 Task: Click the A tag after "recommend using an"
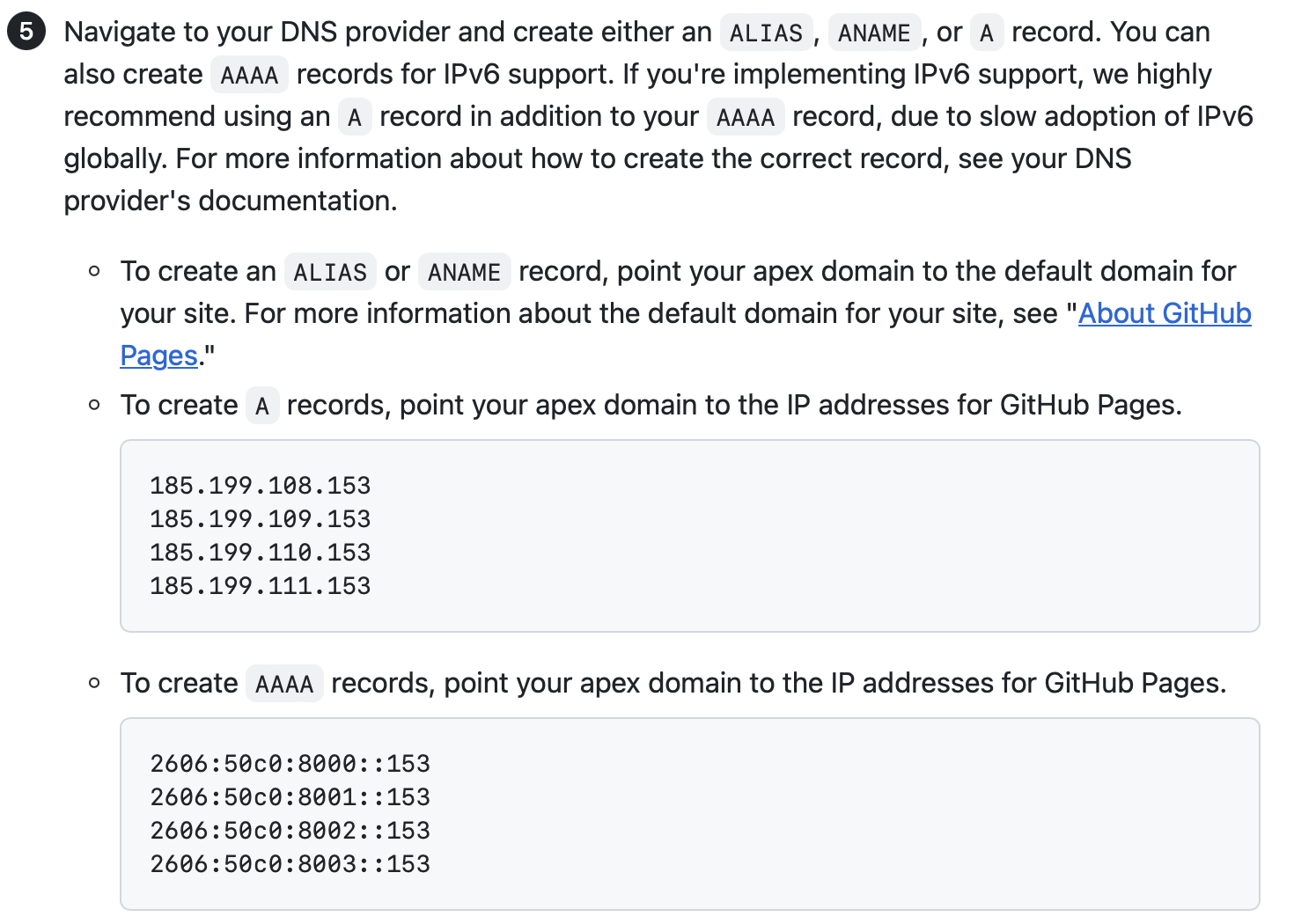click(x=355, y=118)
